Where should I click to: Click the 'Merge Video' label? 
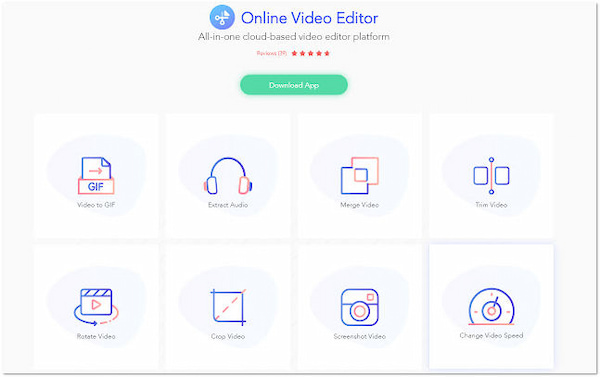click(x=359, y=205)
